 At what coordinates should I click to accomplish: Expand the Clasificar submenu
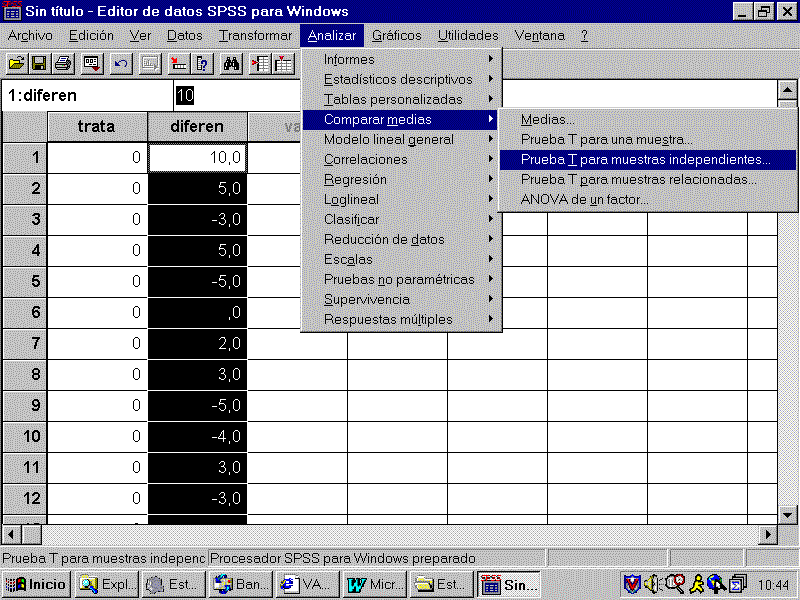coord(402,219)
